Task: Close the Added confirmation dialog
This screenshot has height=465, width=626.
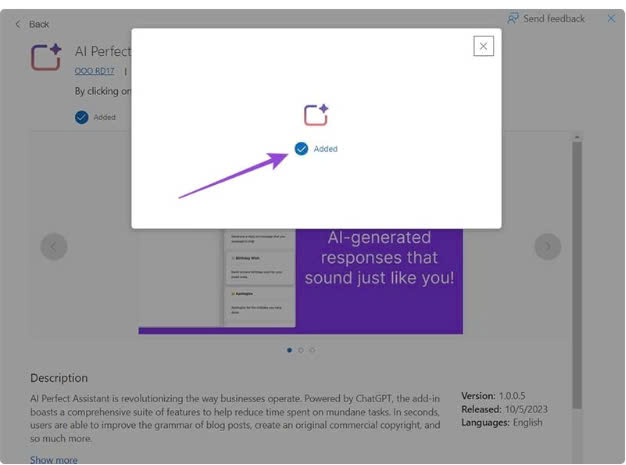Action: click(x=483, y=46)
